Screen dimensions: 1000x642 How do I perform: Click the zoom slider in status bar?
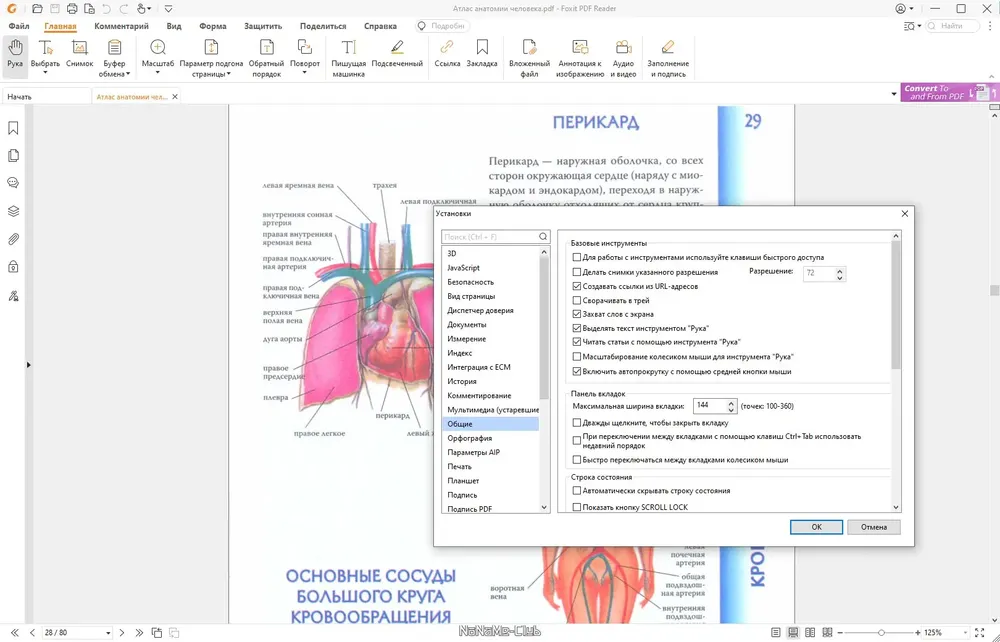(881, 632)
